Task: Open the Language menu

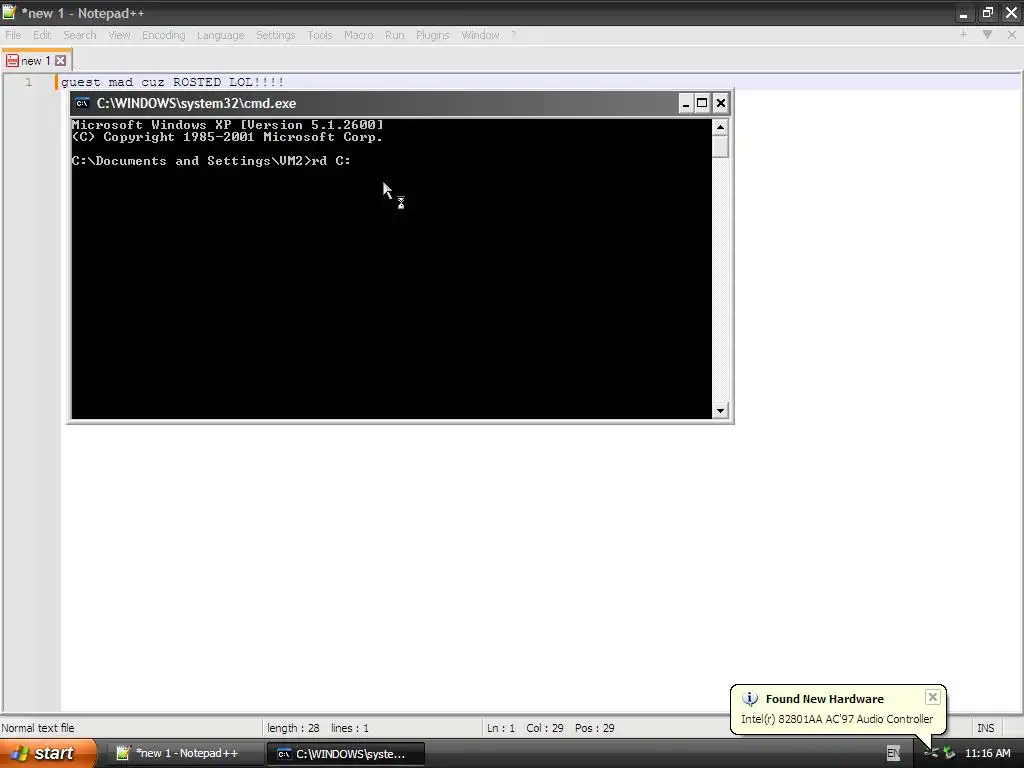Action: pyautogui.click(x=221, y=35)
